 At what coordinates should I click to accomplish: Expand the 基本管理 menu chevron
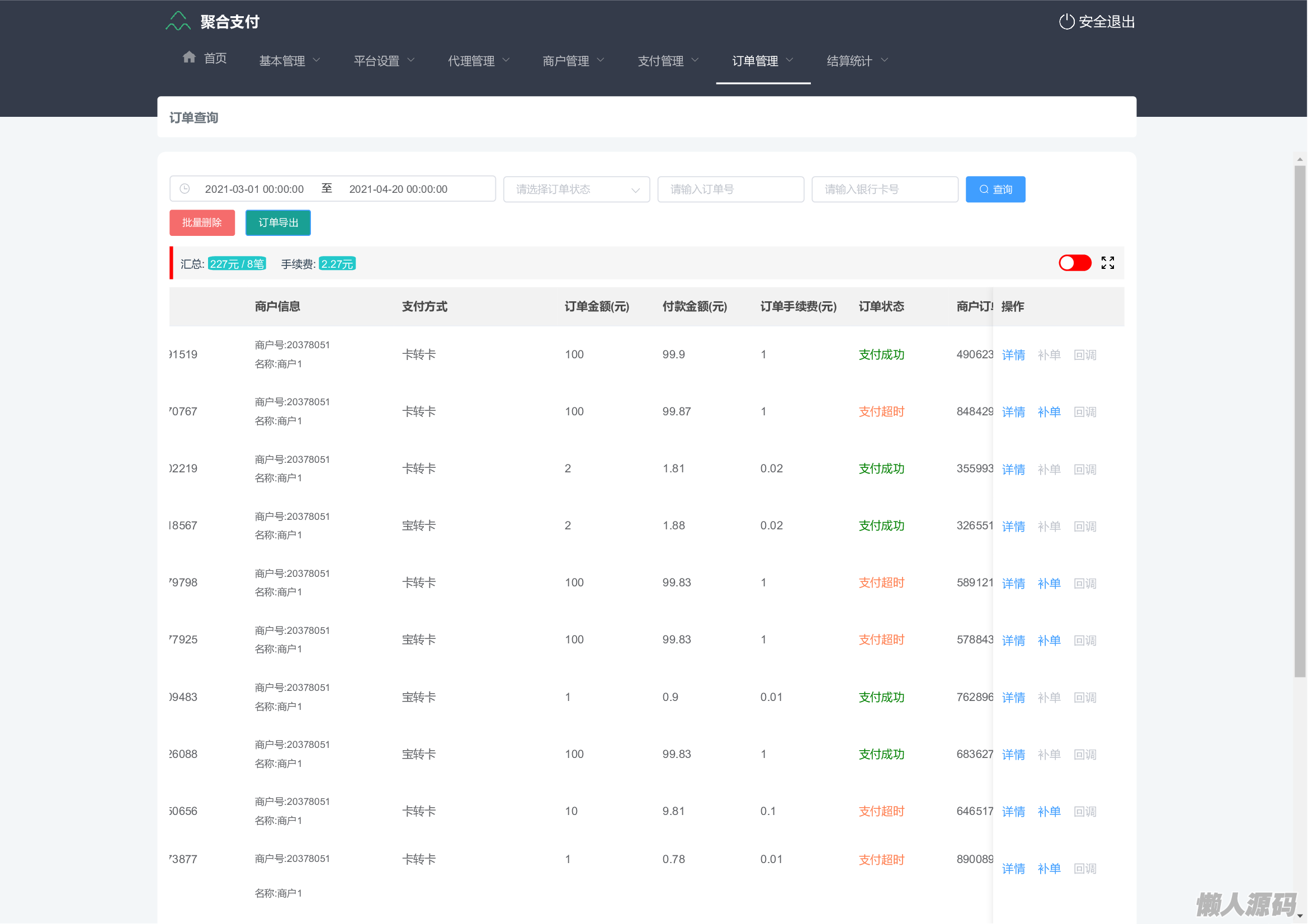[x=317, y=60]
